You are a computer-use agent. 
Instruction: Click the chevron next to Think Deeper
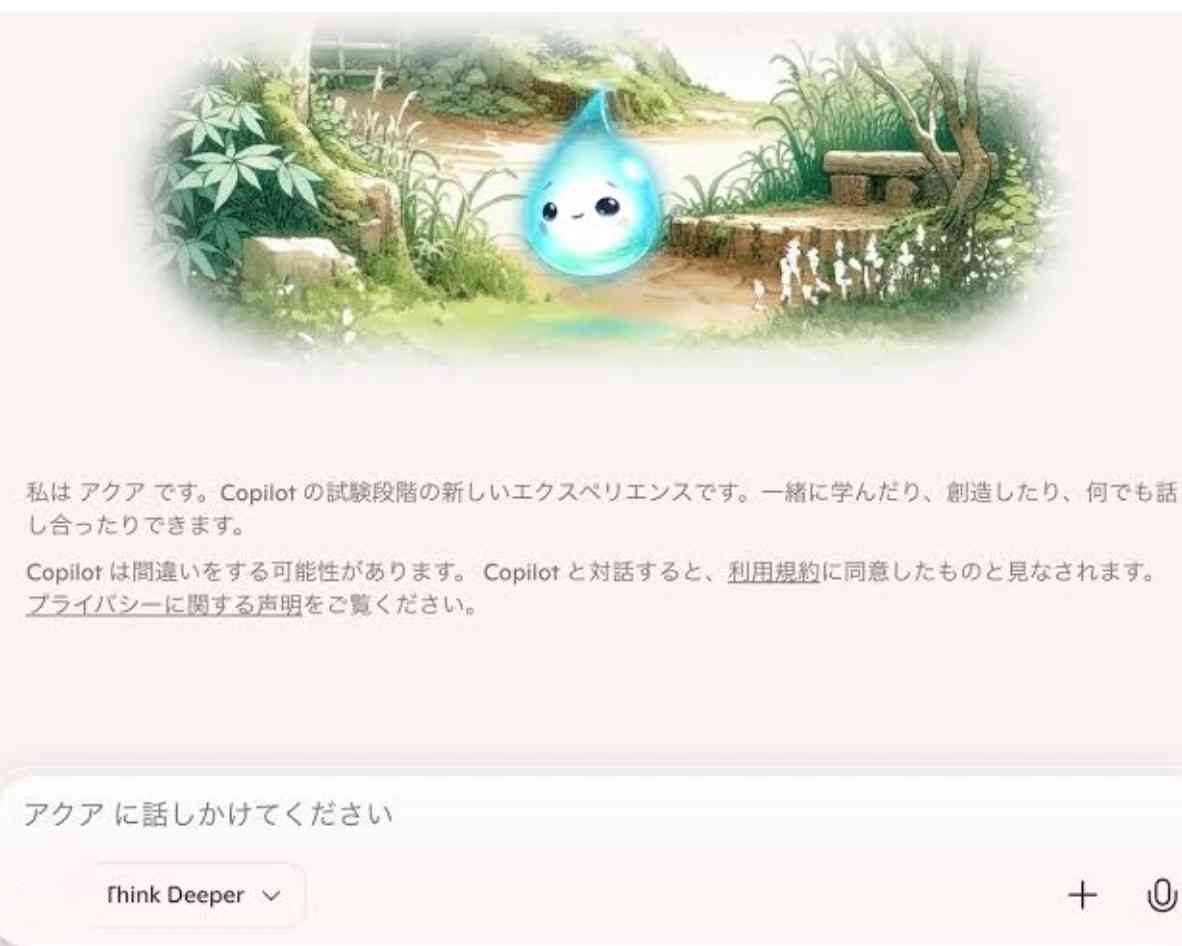(271, 895)
